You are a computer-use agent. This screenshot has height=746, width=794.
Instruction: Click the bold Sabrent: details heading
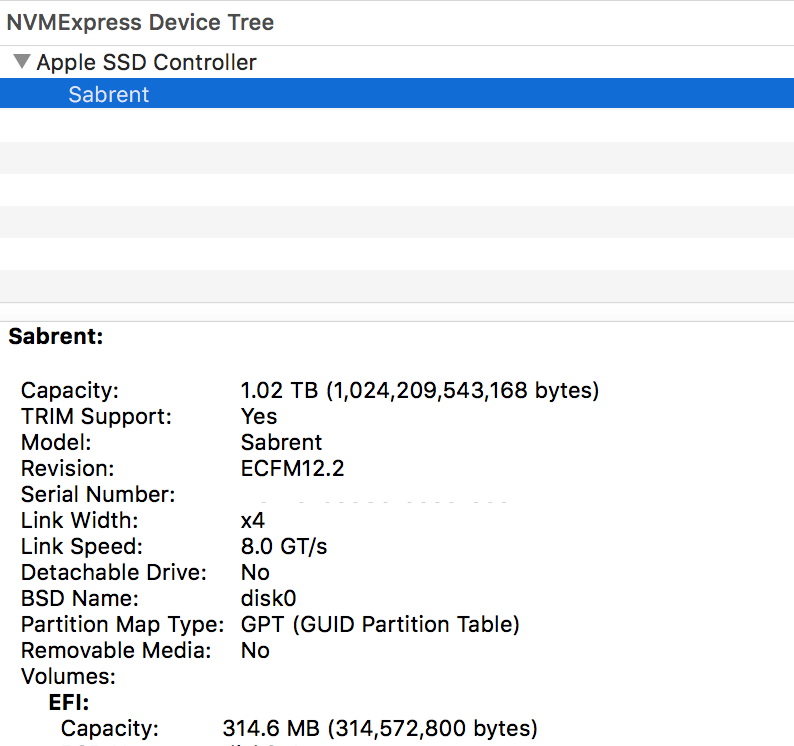[56, 336]
